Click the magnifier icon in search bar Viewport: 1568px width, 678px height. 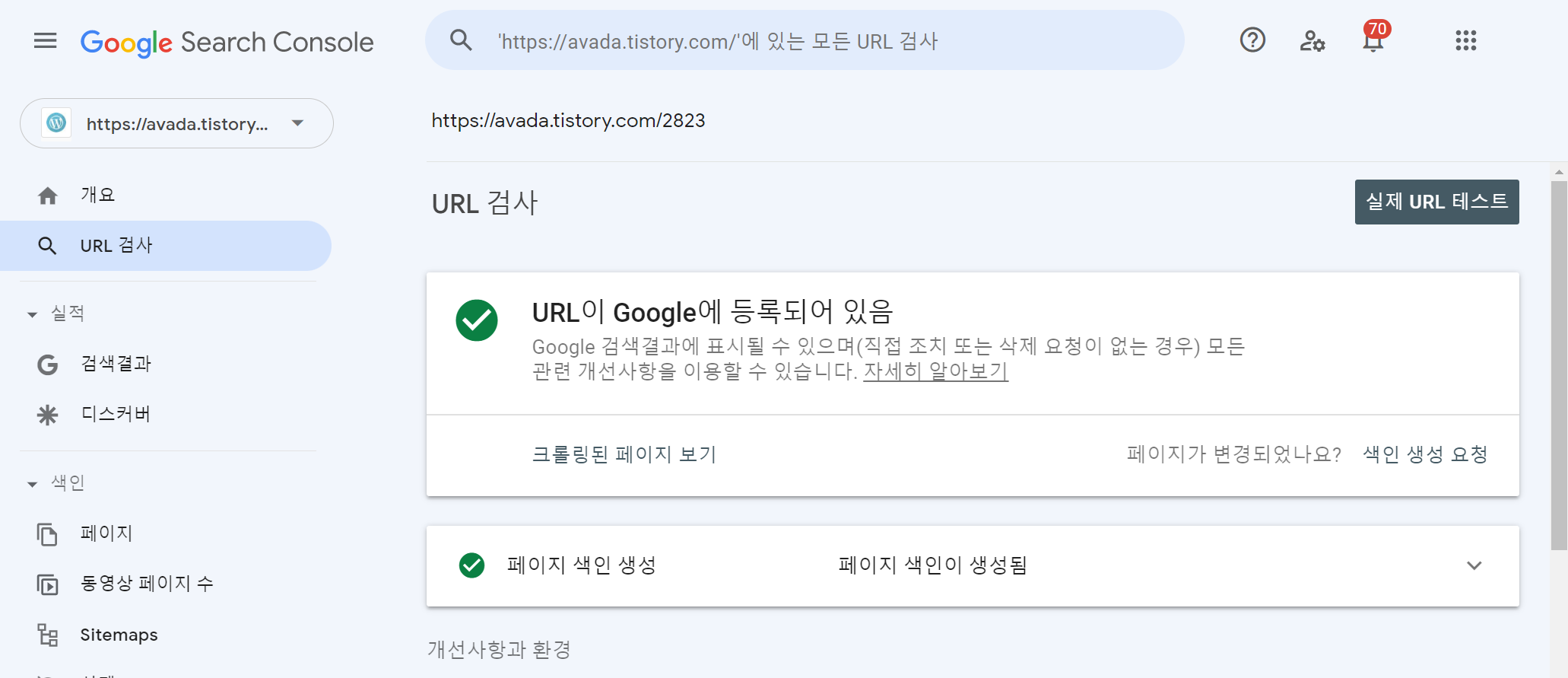461,40
